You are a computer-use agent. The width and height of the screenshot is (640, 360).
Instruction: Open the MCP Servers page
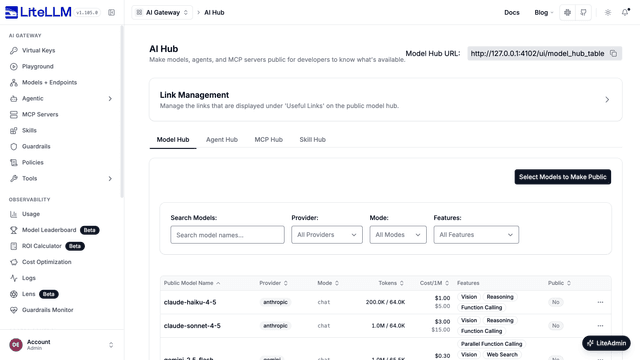click(40, 115)
